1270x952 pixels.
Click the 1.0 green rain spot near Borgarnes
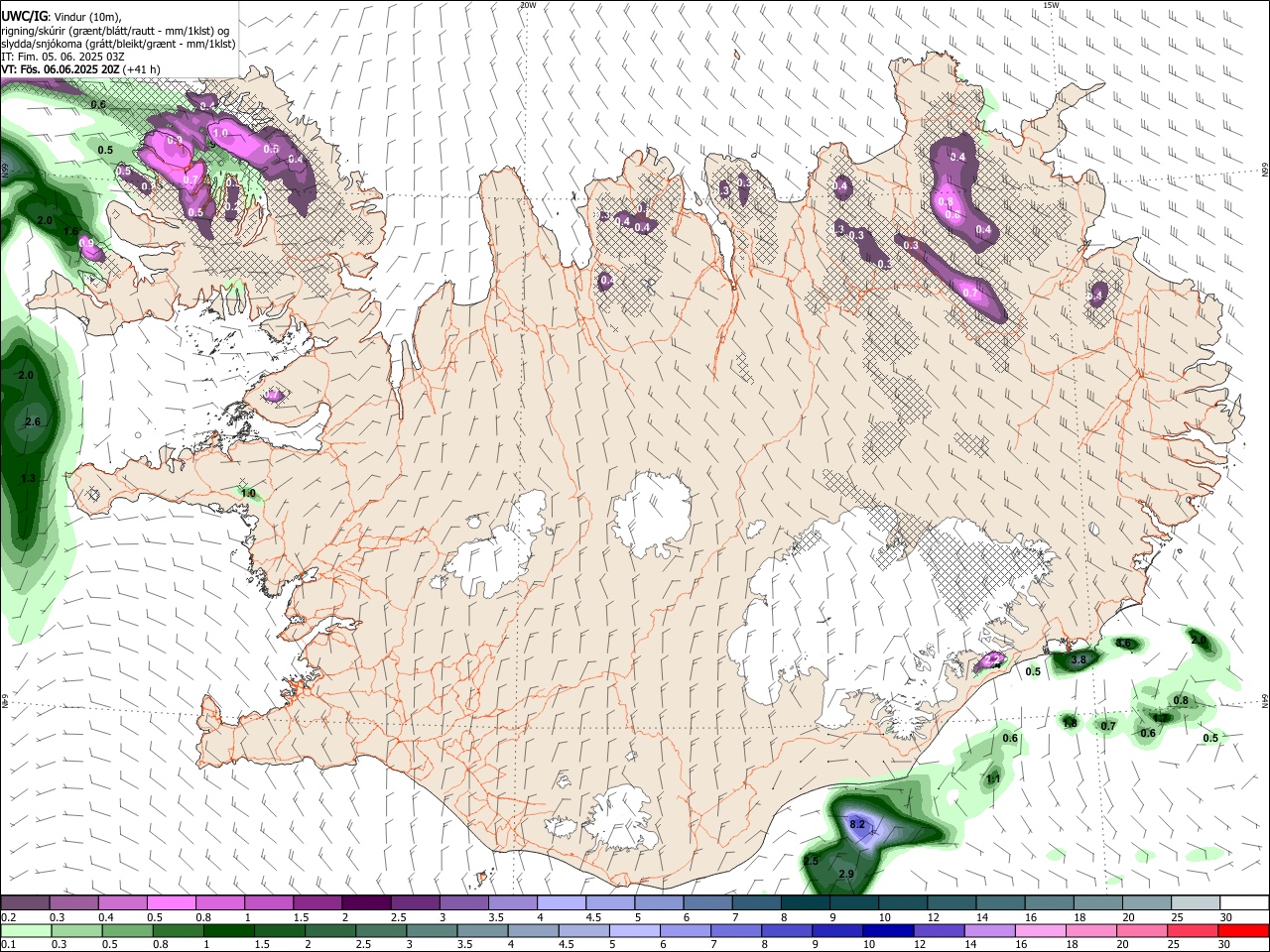[248, 493]
